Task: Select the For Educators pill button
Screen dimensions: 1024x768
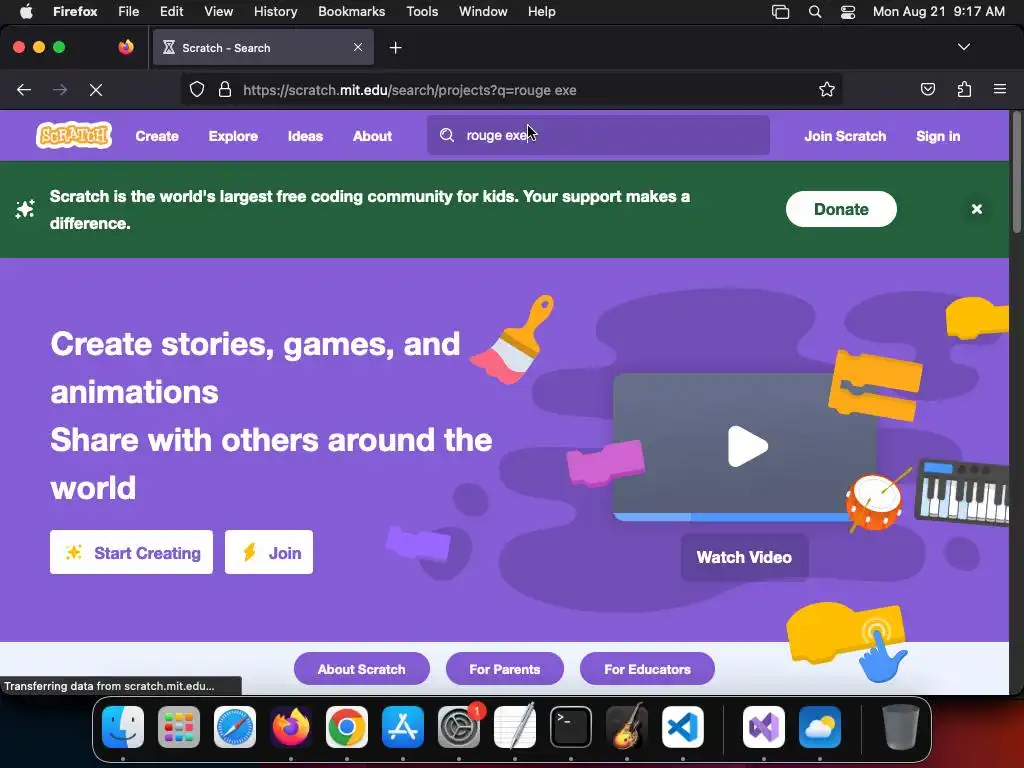Action: pyautogui.click(x=647, y=669)
